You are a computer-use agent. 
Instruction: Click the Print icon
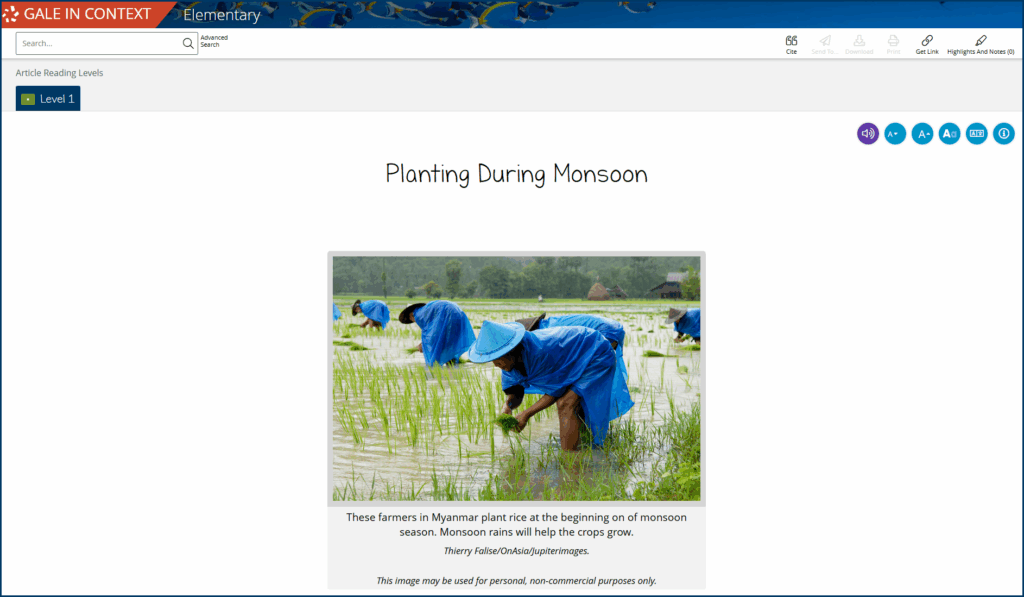pyautogui.click(x=893, y=41)
